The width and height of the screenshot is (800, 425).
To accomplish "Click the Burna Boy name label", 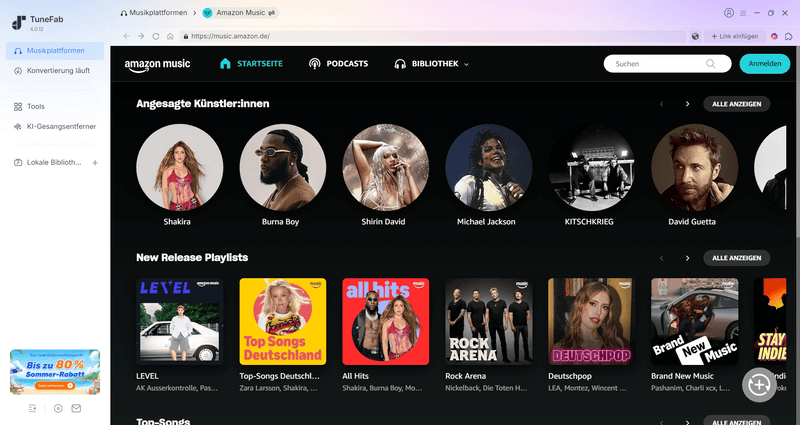I will pos(281,221).
